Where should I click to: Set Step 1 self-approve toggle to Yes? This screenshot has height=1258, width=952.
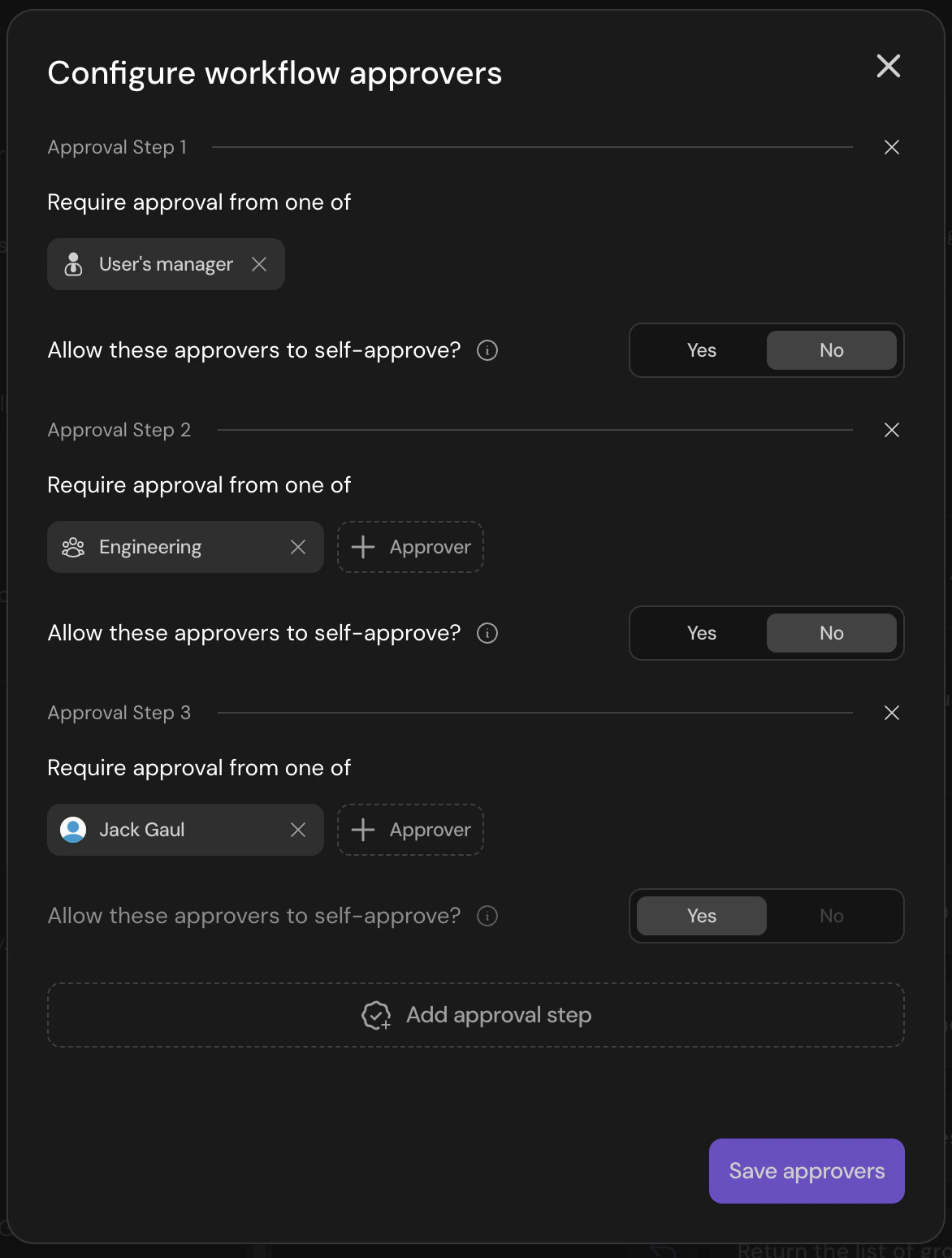pyautogui.click(x=701, y=350)
